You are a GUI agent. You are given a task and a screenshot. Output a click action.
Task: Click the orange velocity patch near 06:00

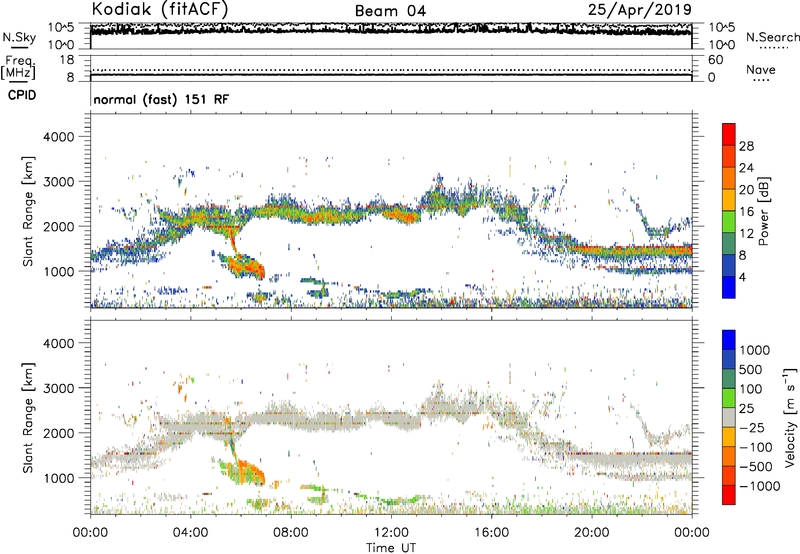click(250, 470)
